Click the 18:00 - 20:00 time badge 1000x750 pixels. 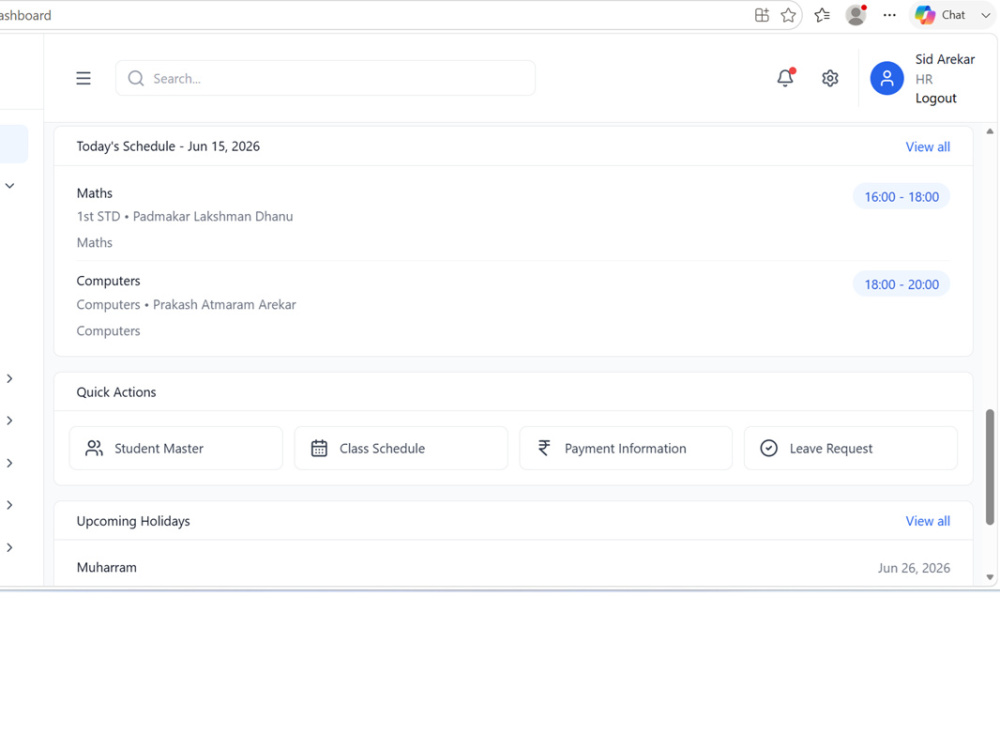coord(901,284)
